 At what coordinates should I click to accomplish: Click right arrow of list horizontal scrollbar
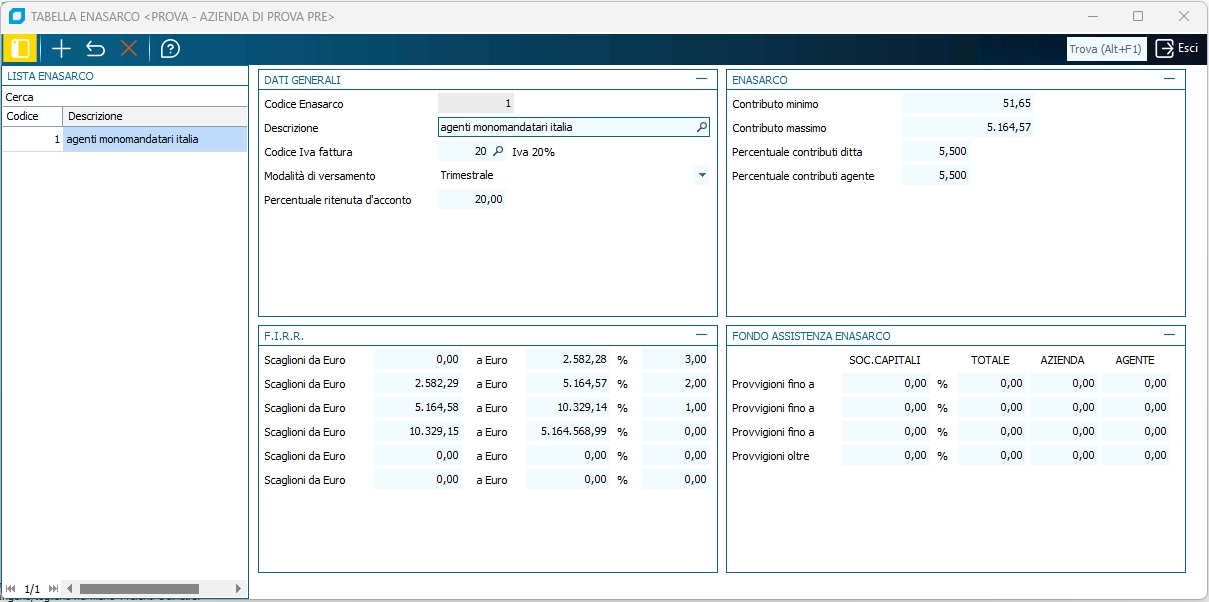pos(238,589)
